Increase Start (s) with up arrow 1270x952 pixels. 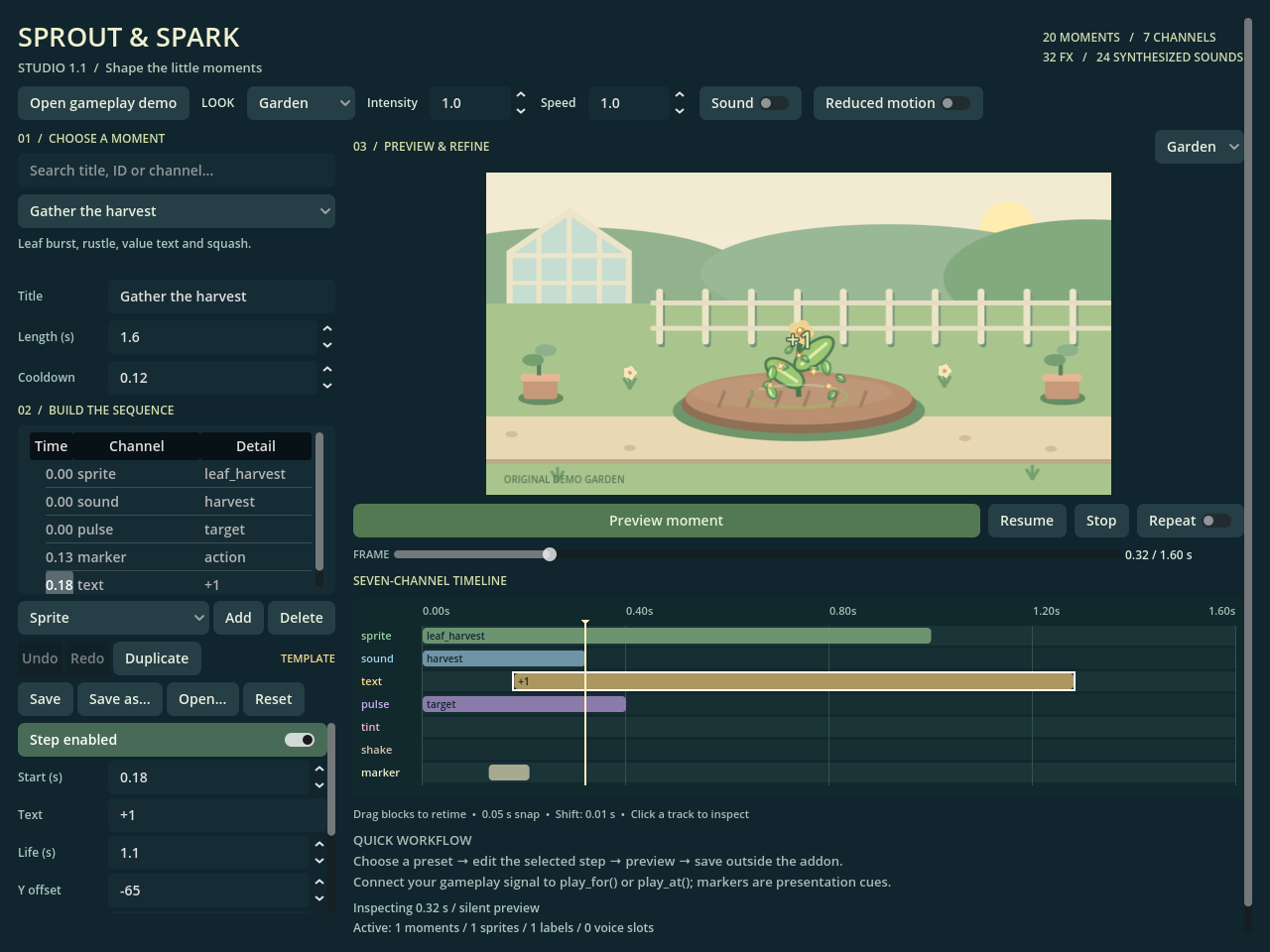pos(319,770)
